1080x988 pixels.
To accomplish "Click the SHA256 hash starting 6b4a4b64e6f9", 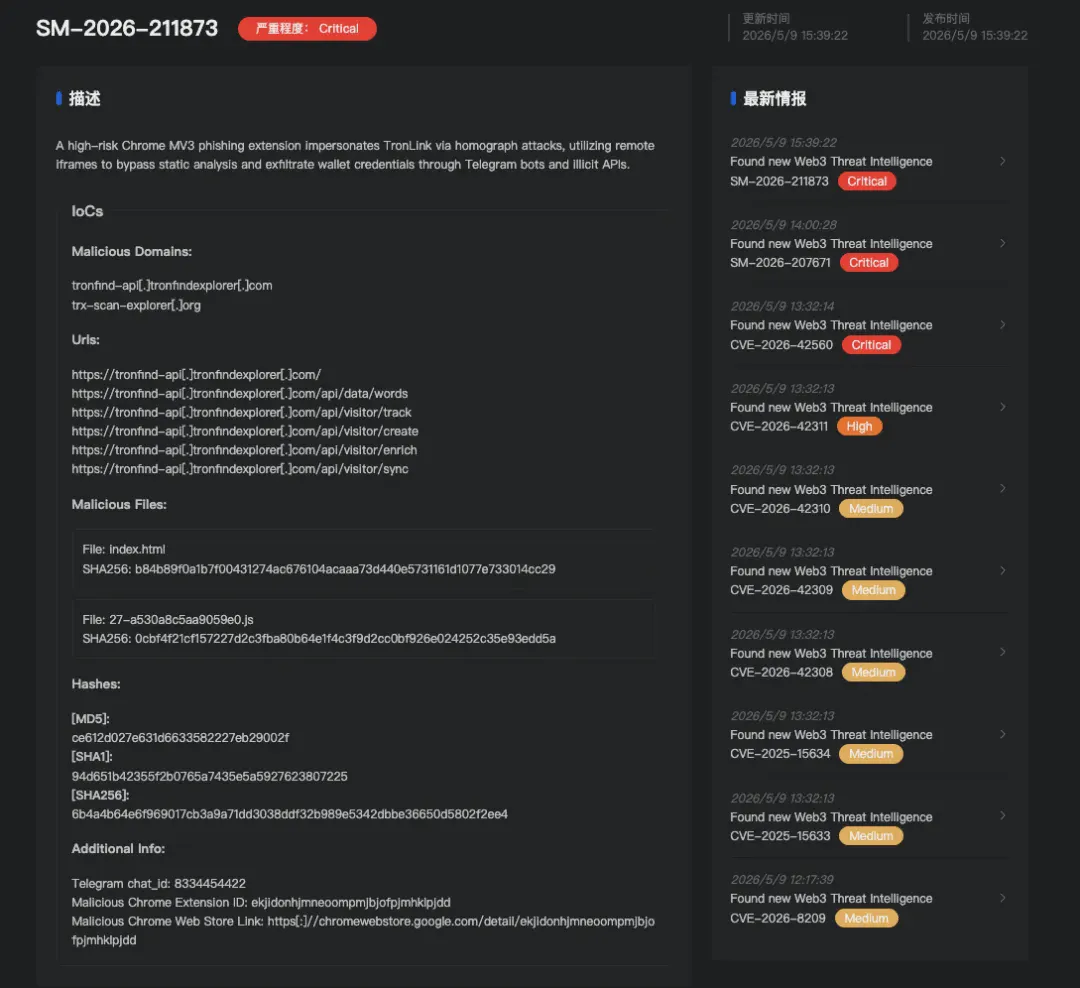I will point(289,814).
